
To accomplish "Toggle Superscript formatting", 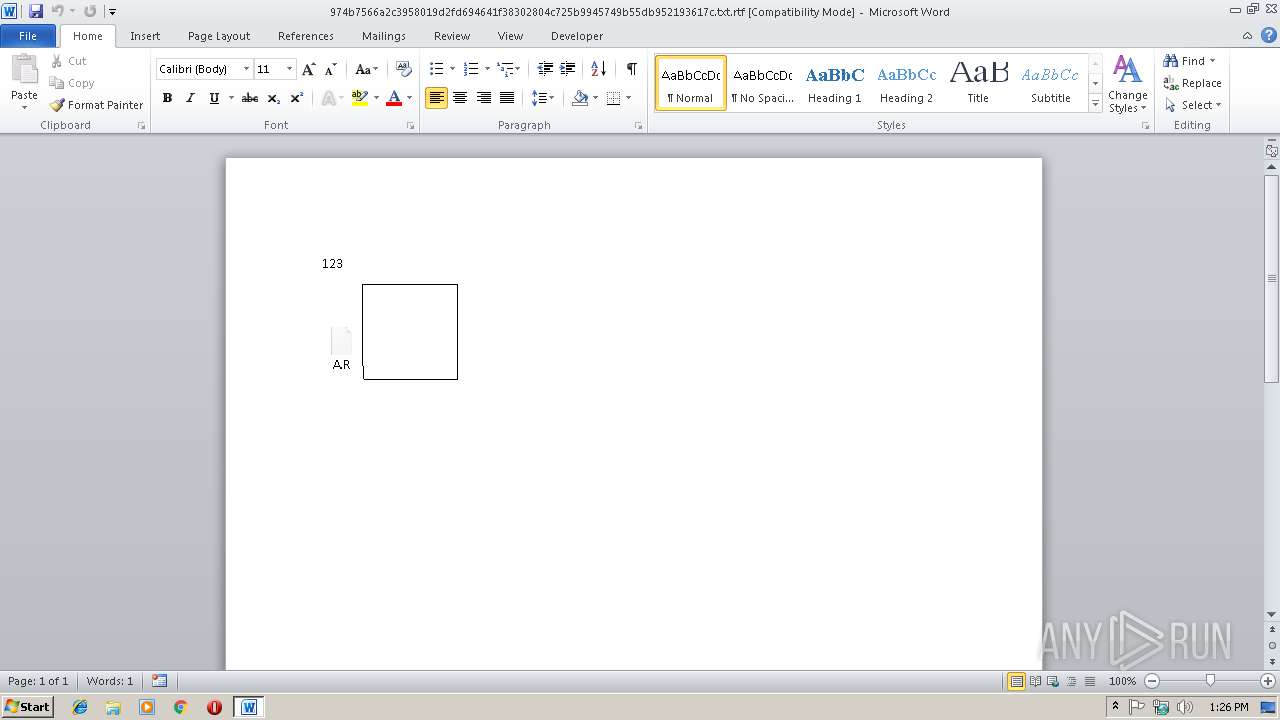I will click(x=297, y=98).
